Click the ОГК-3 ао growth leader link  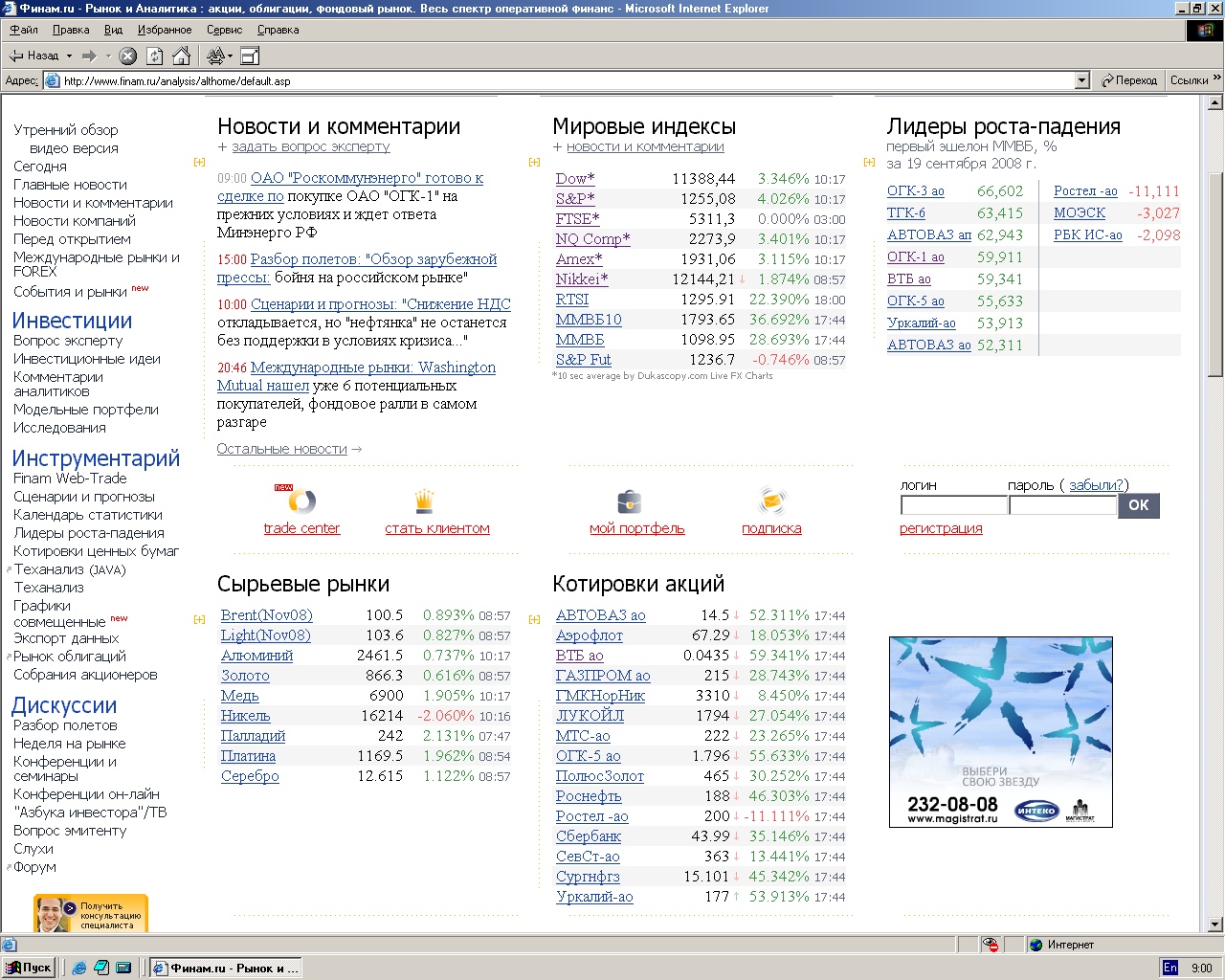(x=916, y=191)
